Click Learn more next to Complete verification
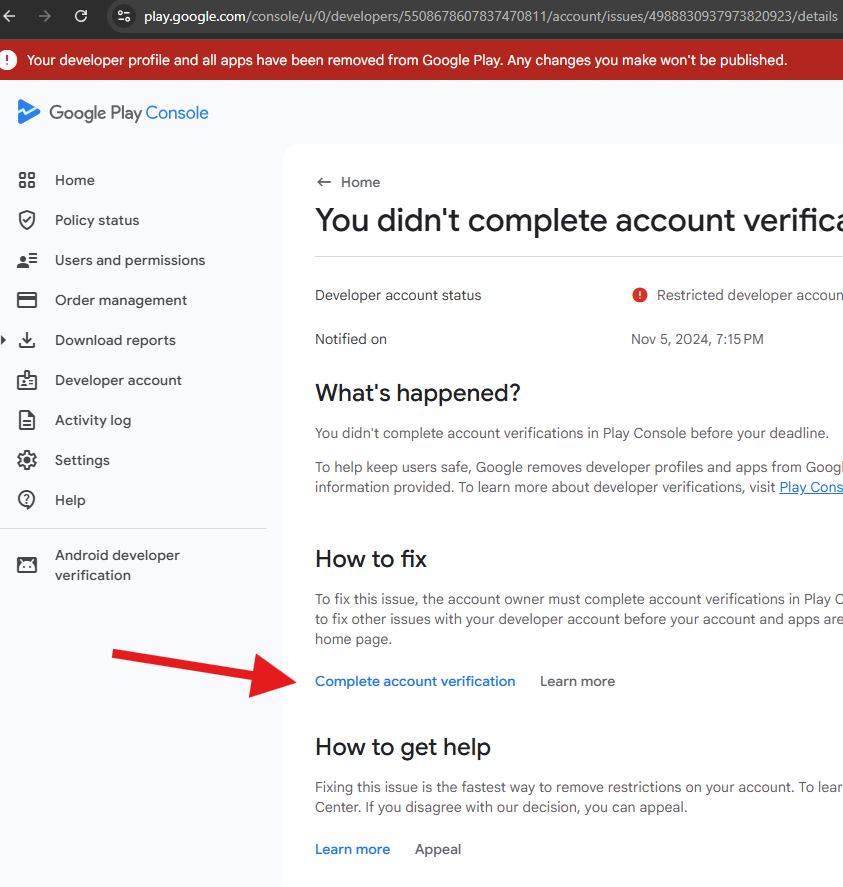The height and width of the screenshot is (887, 843). tap(577, 681)
